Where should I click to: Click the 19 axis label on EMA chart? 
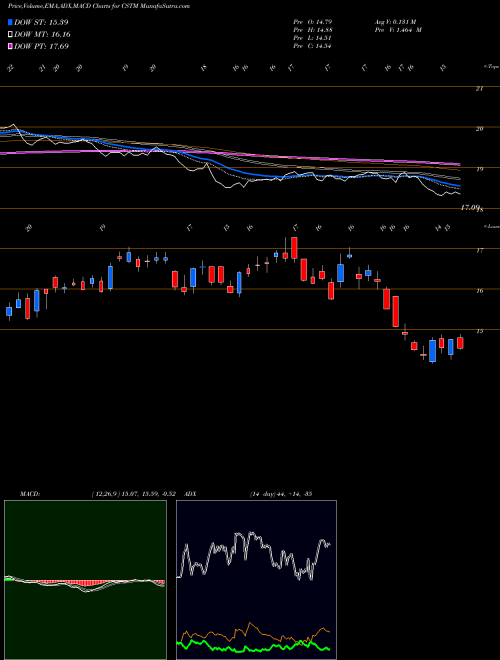[479, 169]
